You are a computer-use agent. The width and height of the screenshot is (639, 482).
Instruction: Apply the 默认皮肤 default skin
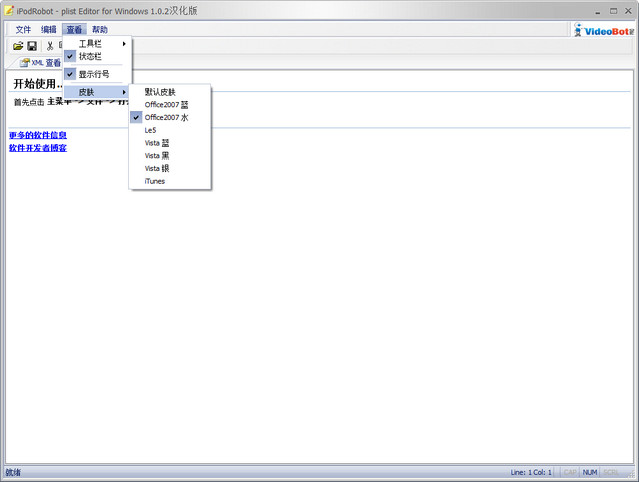(x=160, y=91)
